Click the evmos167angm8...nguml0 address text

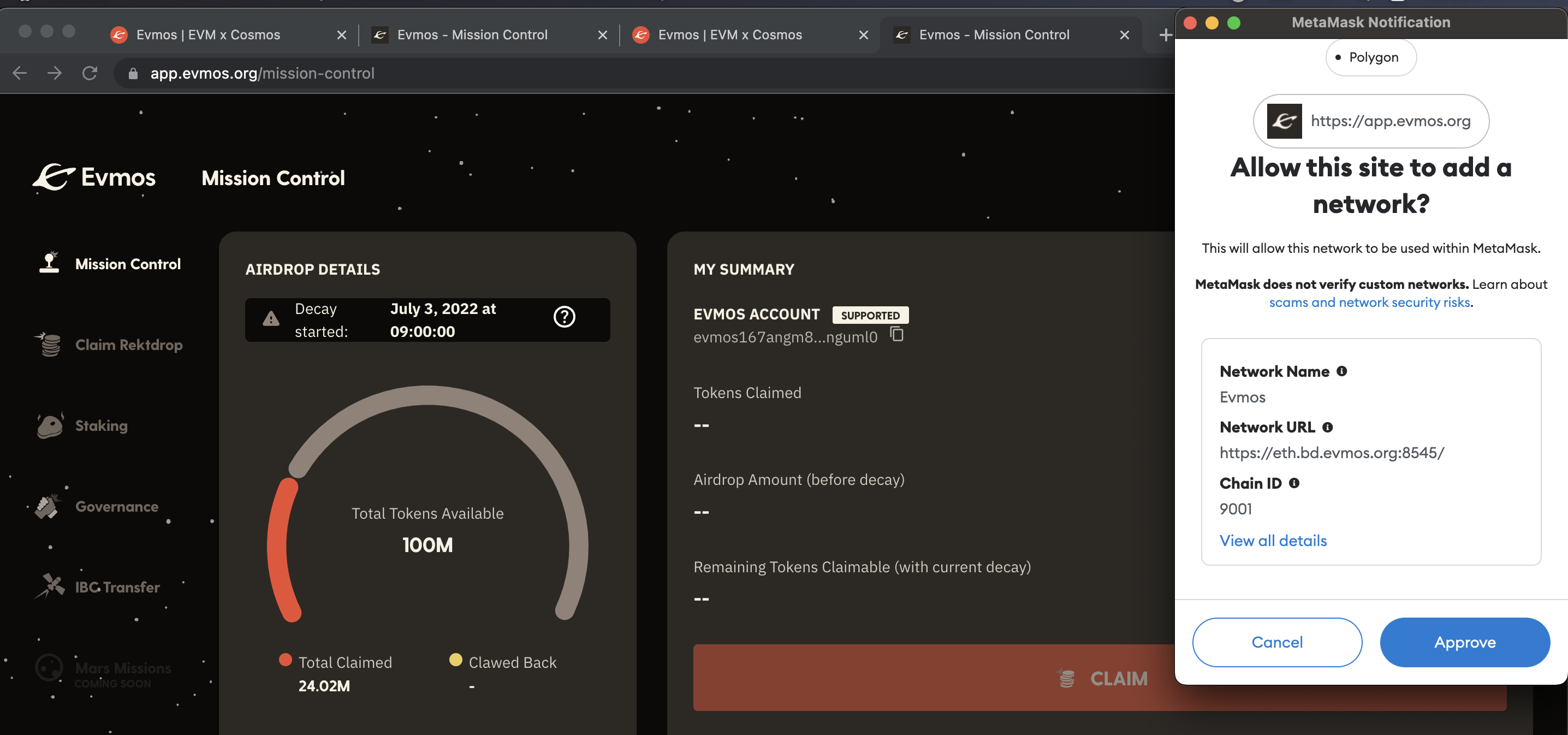(x=785, y=337)
